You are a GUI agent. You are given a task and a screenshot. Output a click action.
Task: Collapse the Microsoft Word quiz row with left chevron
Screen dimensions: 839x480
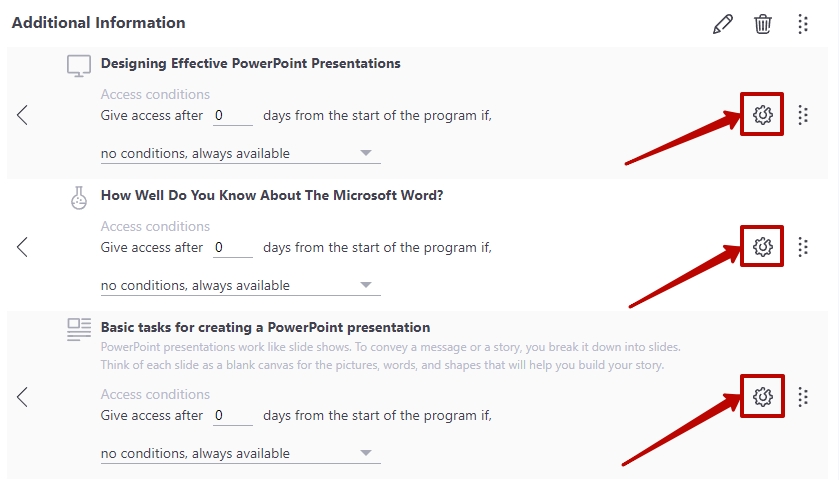(x=22, y=247)
